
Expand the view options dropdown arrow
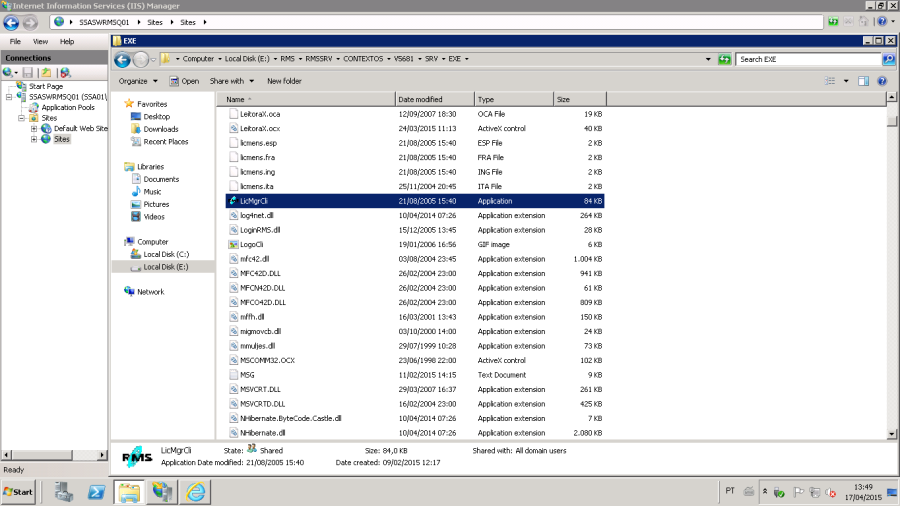tap(845, 81)
